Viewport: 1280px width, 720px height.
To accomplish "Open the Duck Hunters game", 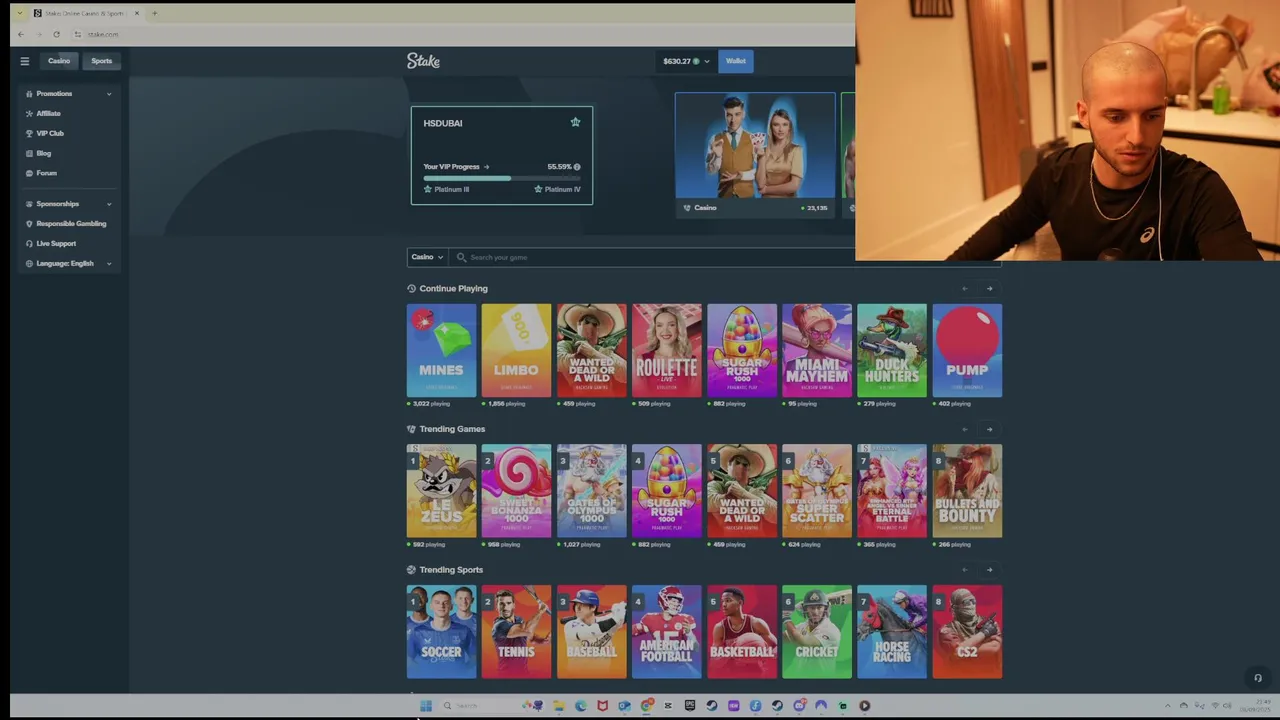I will pos(892,351).
